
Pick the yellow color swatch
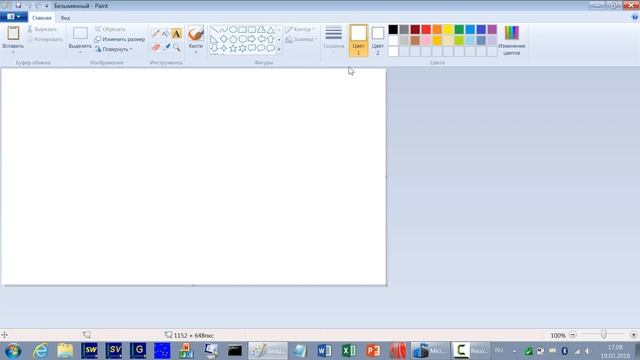[448, 29]
